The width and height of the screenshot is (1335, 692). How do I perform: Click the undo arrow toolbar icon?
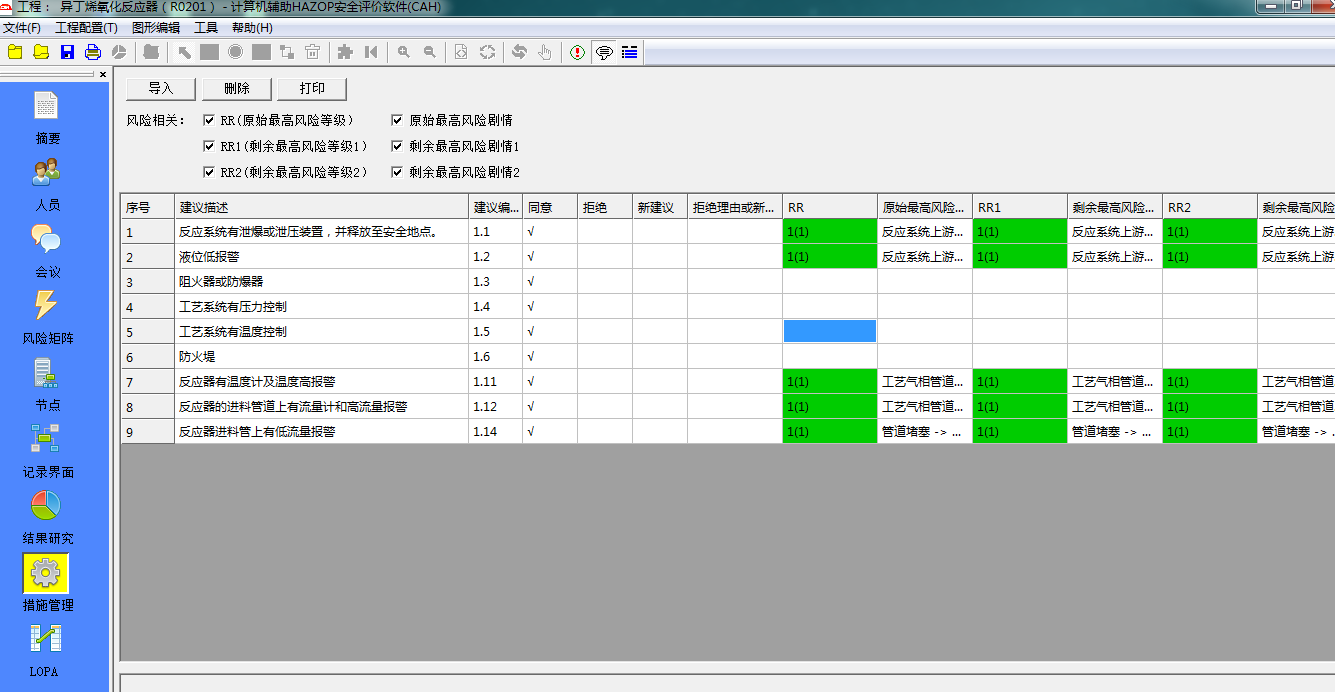tap(519, 52)
